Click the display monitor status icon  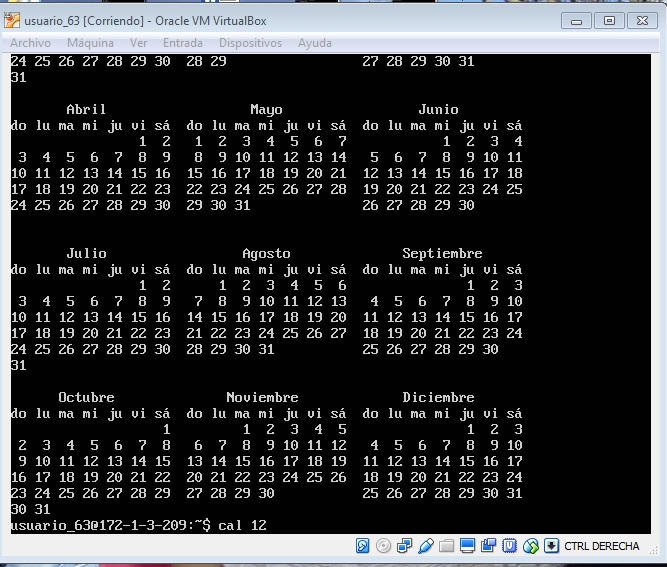pos(467,546)
